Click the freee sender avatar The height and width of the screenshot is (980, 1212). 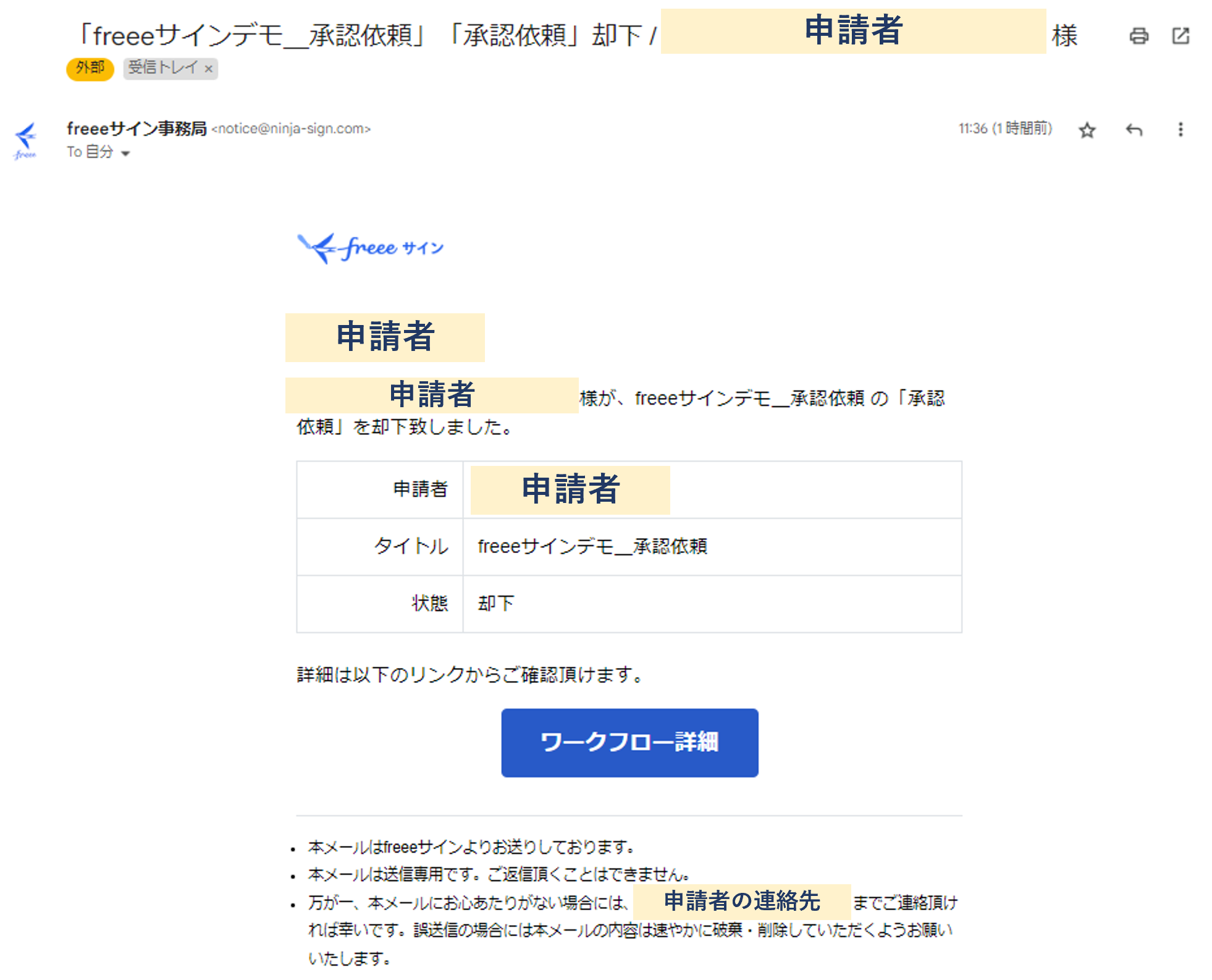click(x=26, y=141)
